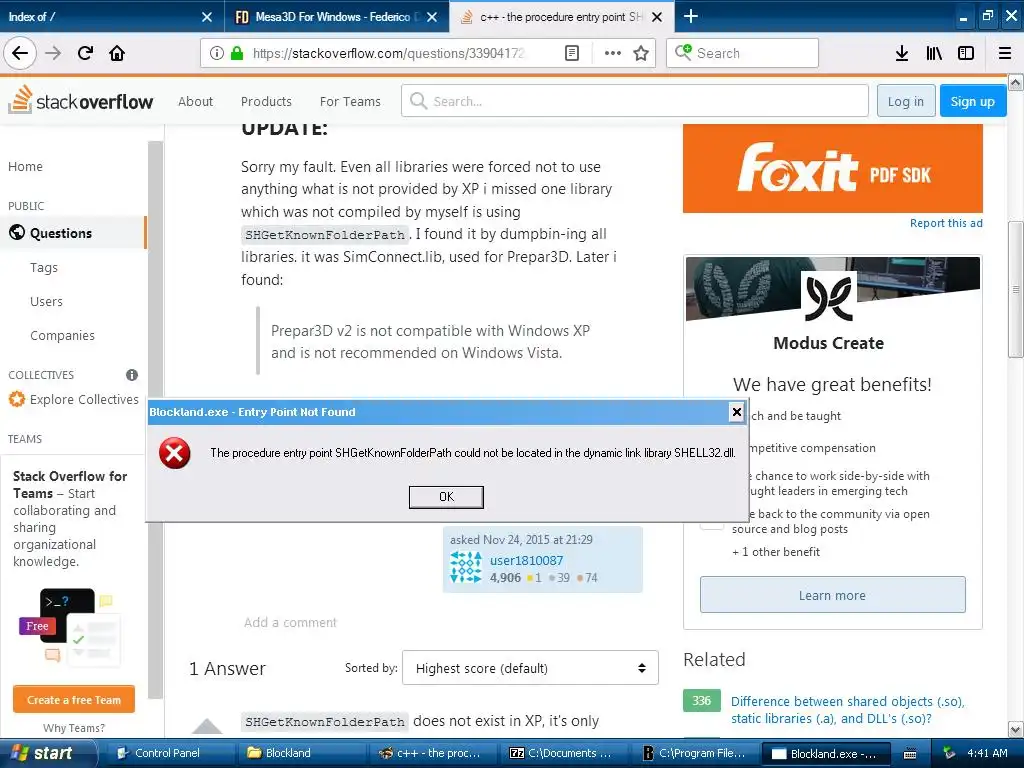Open the Products menu
The image size is (1024, 768).
click(x=266, y=101)
